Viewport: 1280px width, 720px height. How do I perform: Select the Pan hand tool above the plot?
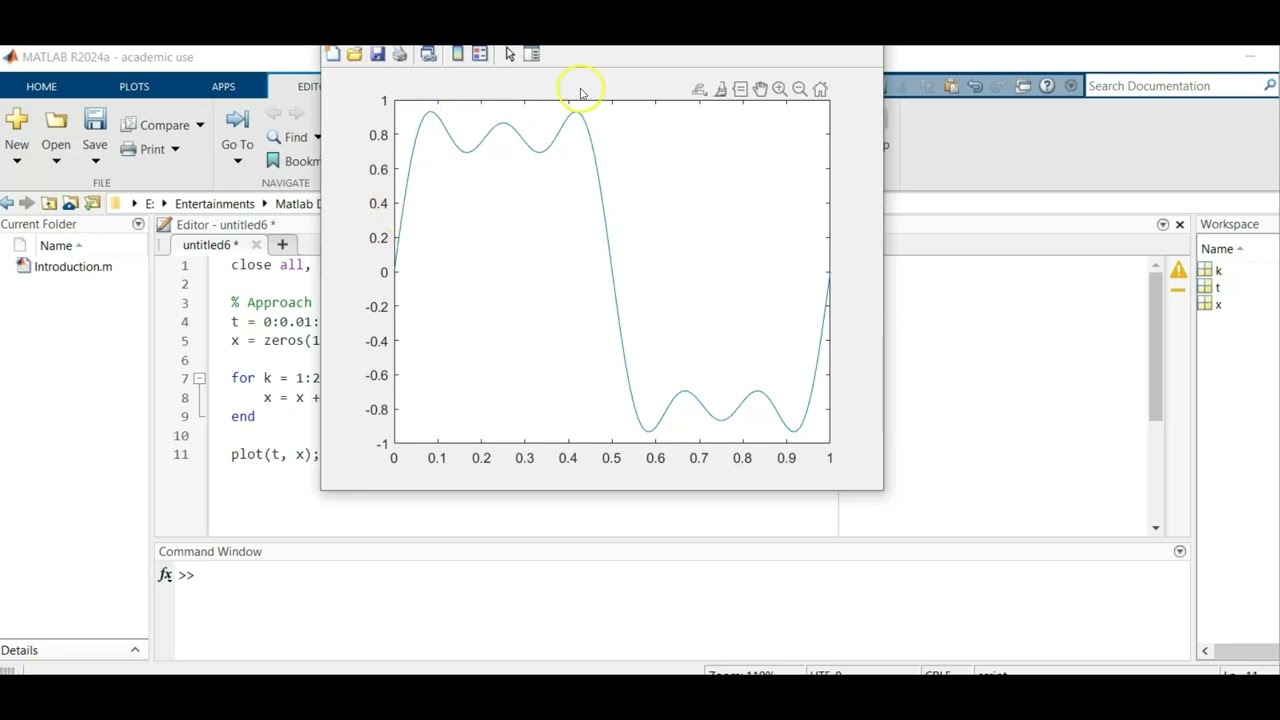click(760, 89)
